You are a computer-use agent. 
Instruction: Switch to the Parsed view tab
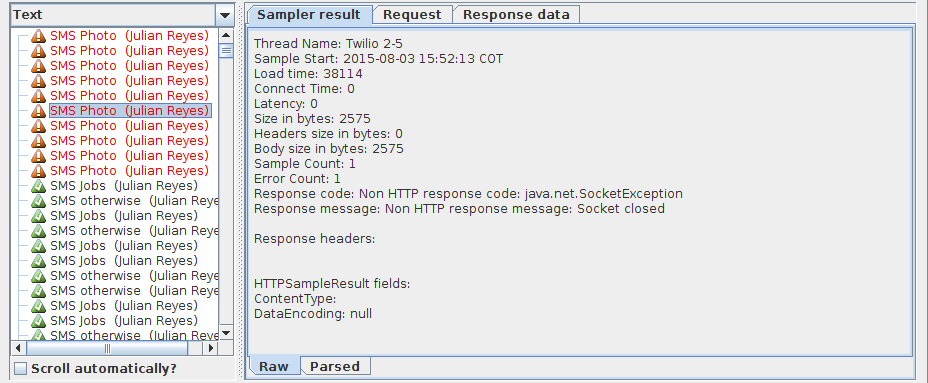tap(335, 366)
